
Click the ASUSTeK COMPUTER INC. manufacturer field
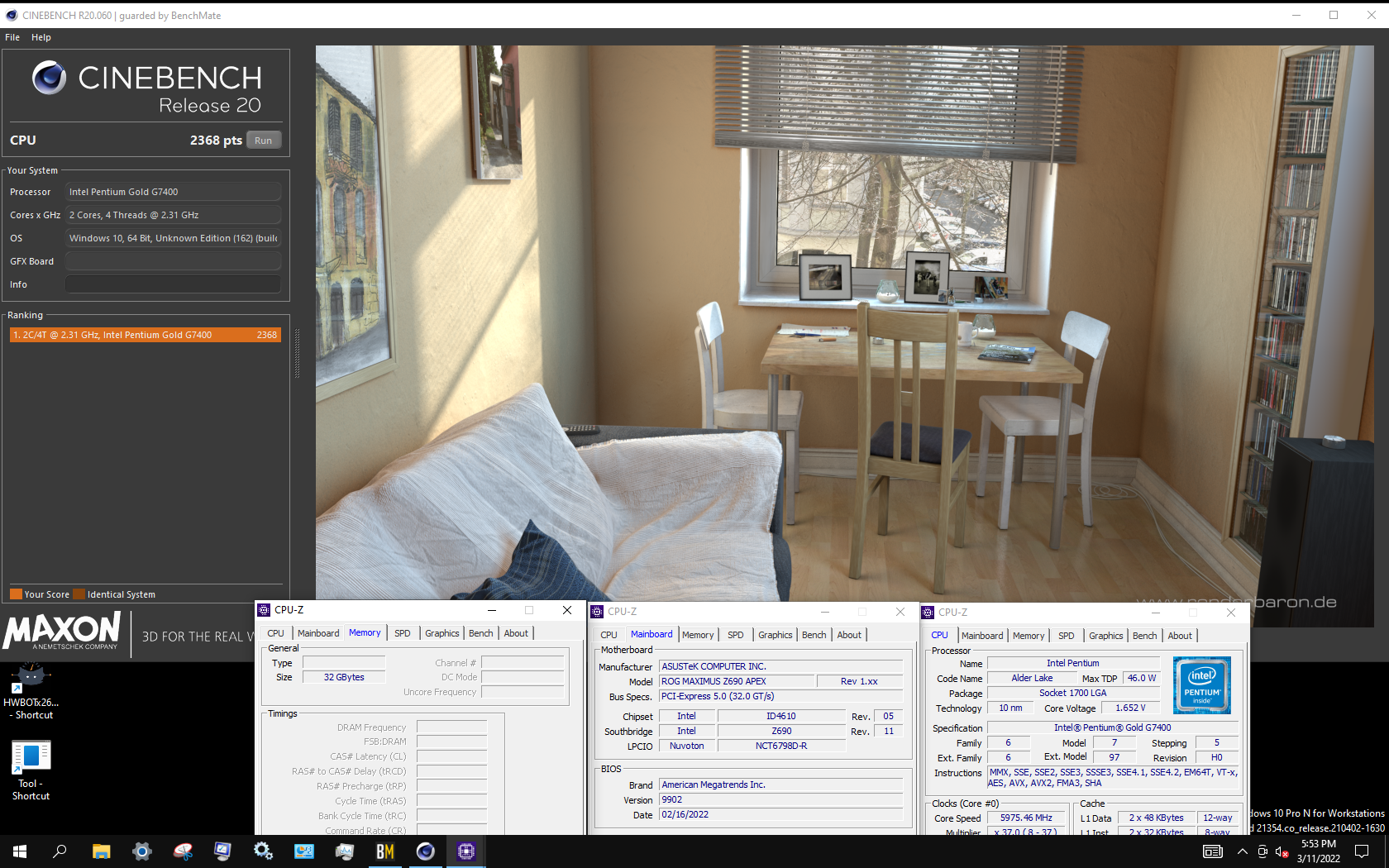781,666
